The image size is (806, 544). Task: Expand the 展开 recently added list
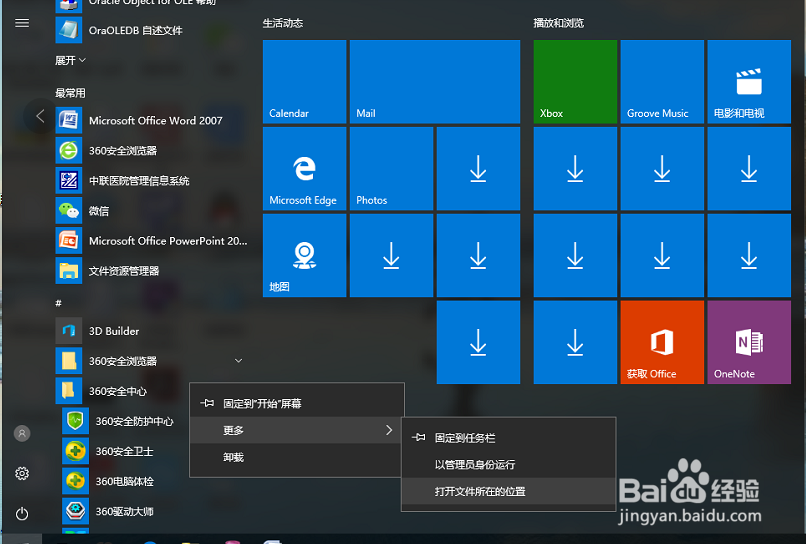(x=70, y=61)
